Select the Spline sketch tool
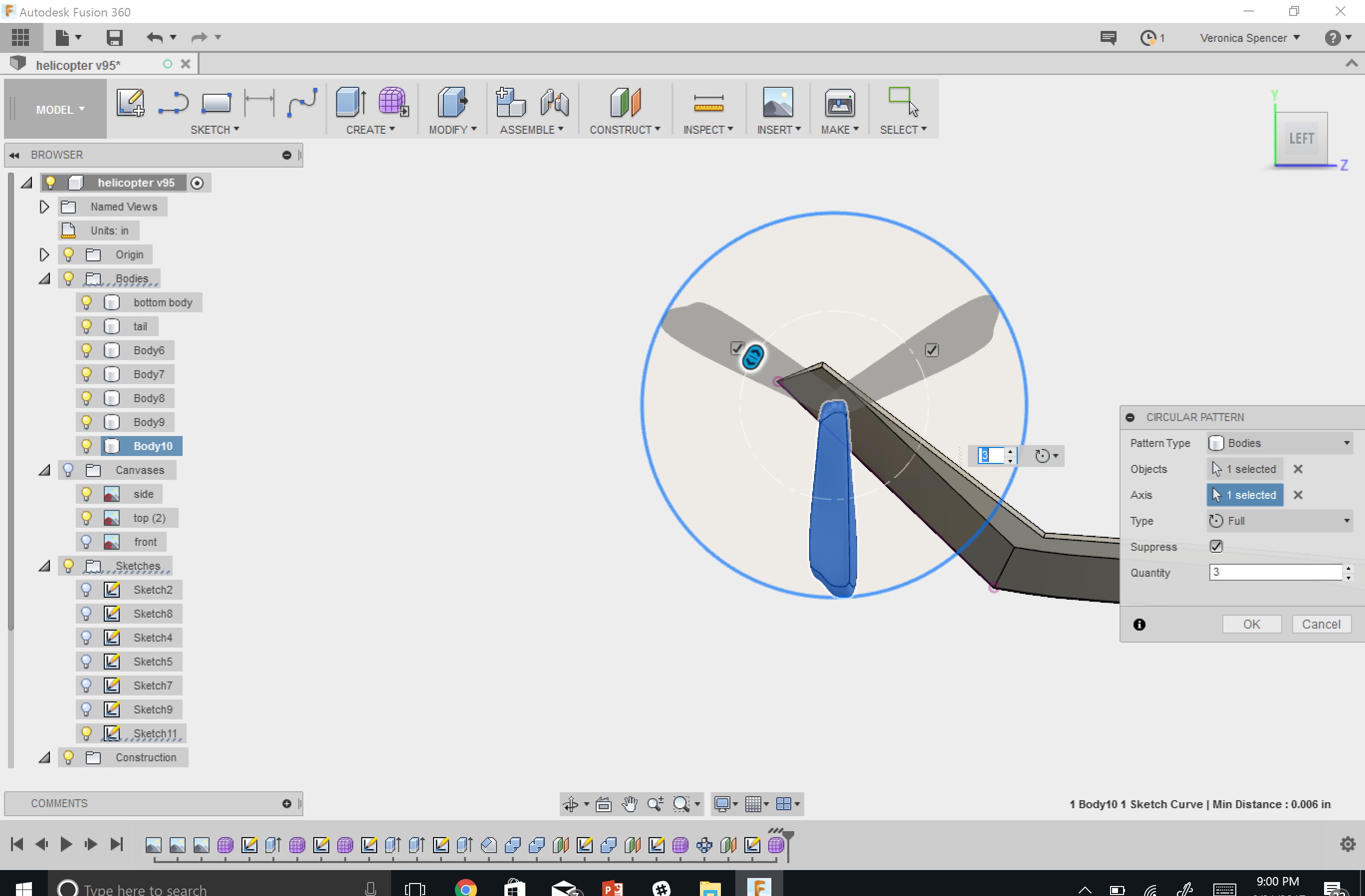 coord(302,103)
